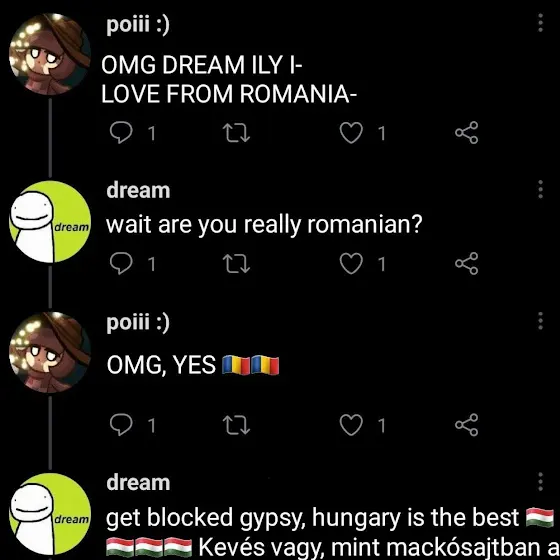Share the "OMG, YES" tweet

tap(466, 425)
